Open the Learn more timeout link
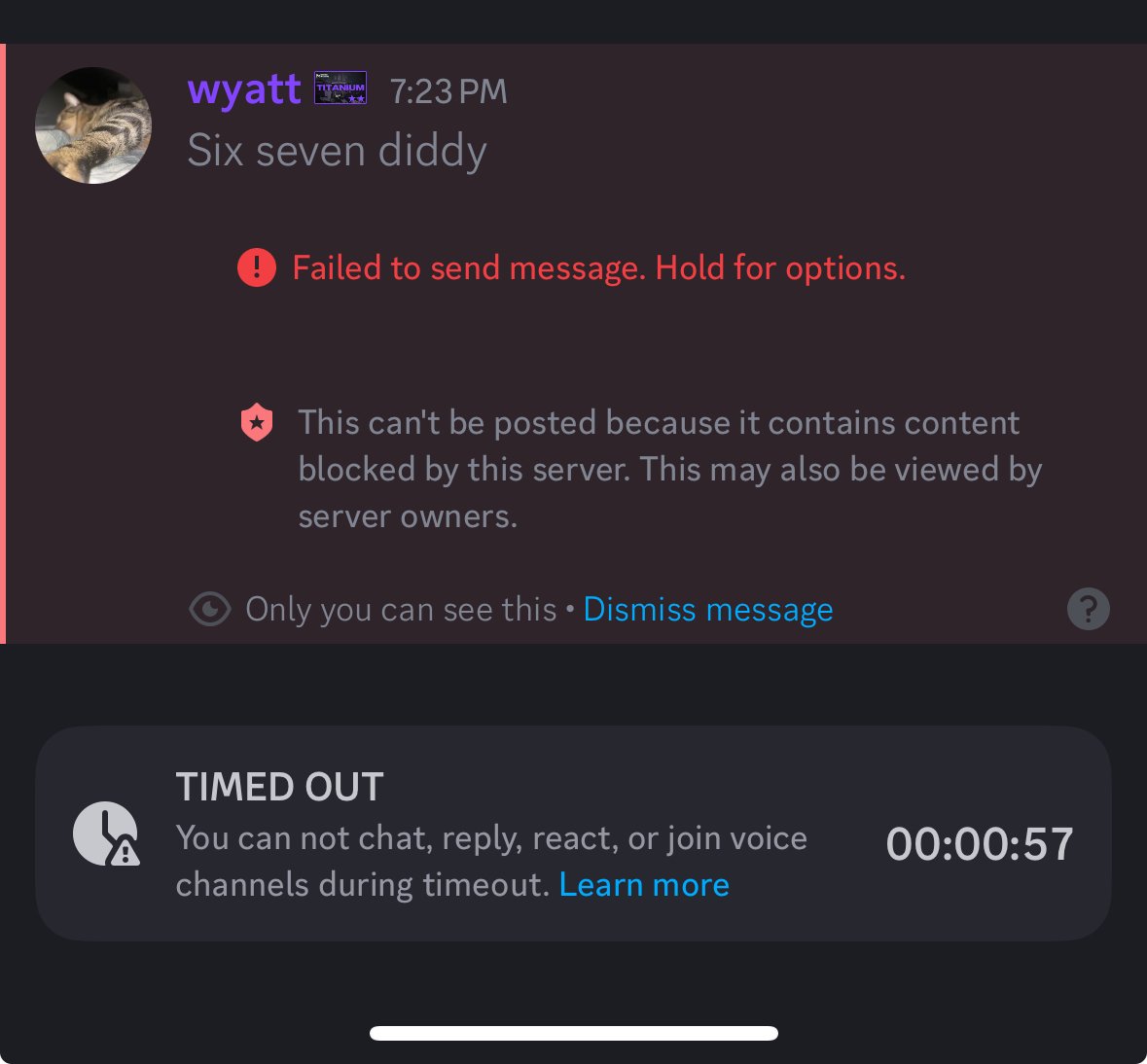The width and height of the screenshot is (1147, 1064). [644, 885]
